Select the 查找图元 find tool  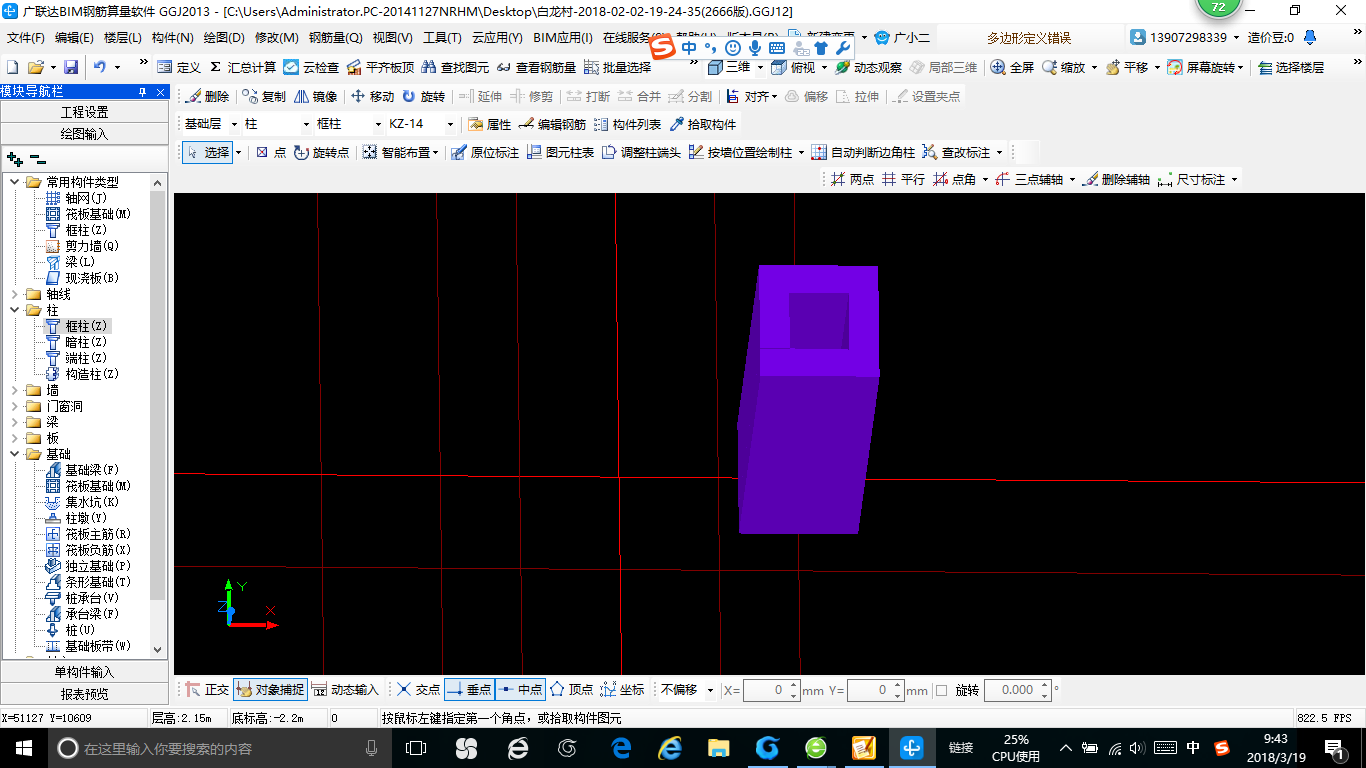tap(455, 67)
